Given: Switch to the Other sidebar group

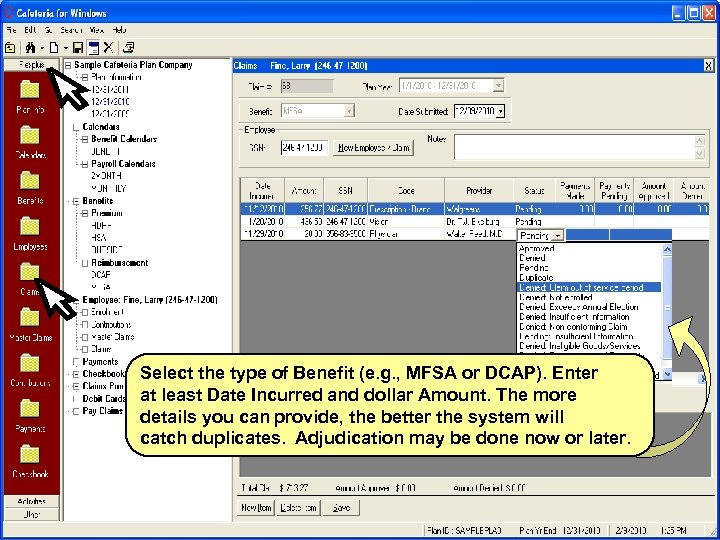Looking at the screenshot, I should click(32, 514).
